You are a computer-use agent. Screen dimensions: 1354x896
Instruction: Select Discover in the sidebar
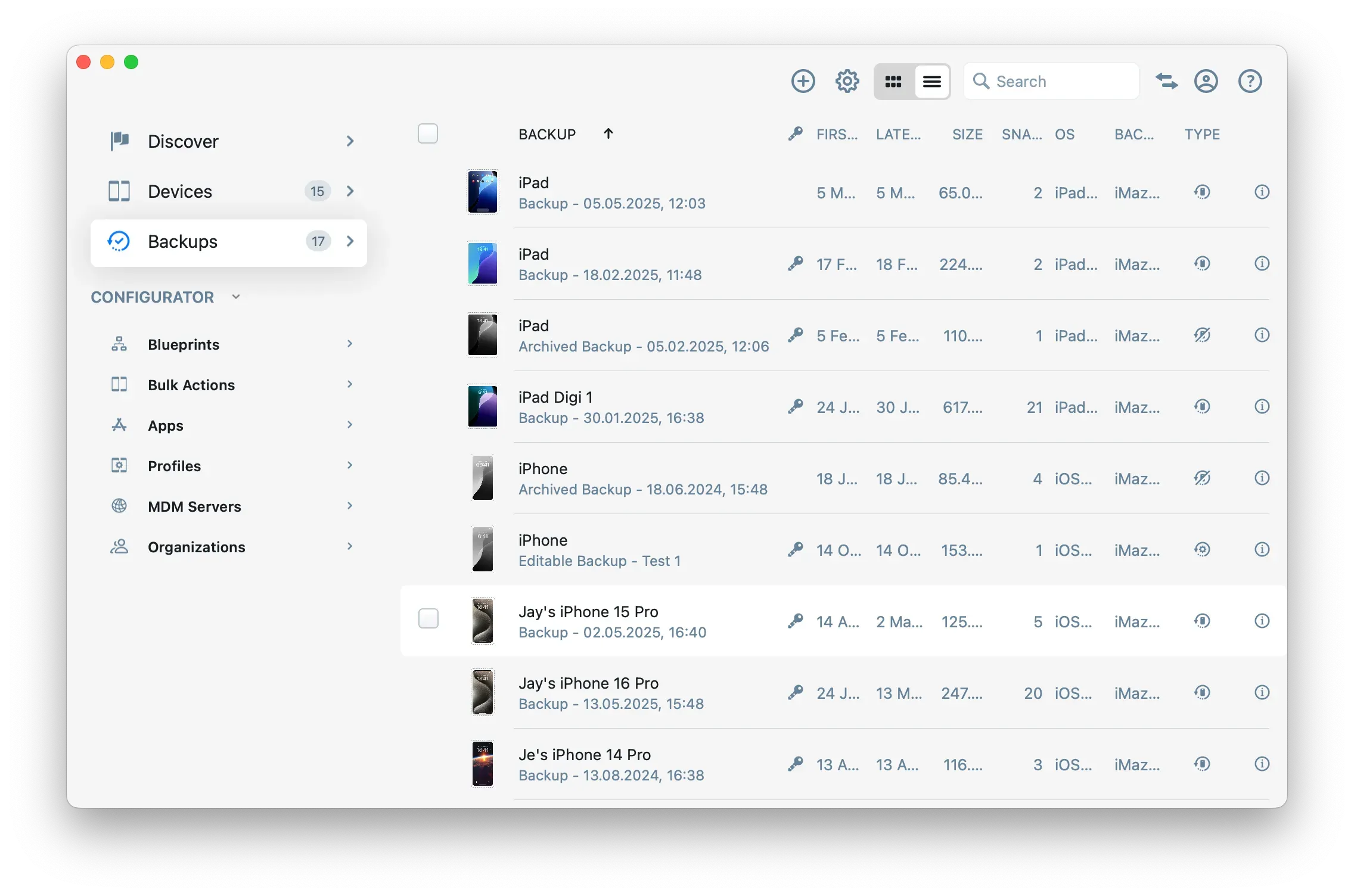tap(182, 141)
